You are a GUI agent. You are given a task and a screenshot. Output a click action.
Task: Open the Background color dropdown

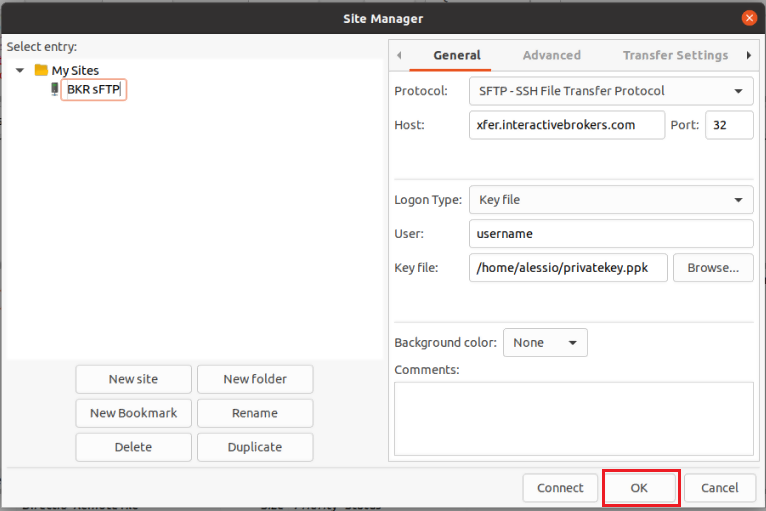(x=545, y=342)
